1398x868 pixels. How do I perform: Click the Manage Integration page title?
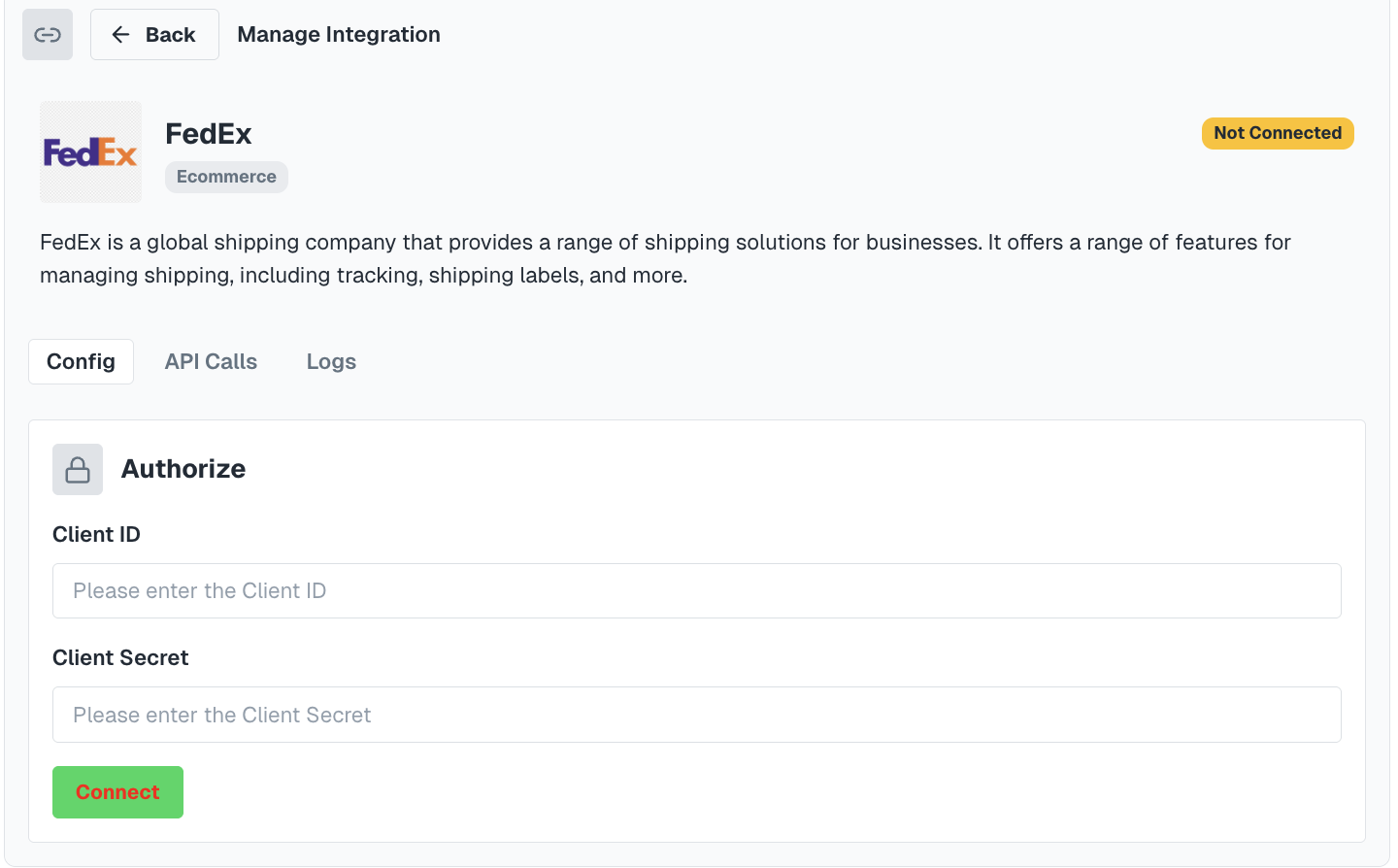pos(339,35)
